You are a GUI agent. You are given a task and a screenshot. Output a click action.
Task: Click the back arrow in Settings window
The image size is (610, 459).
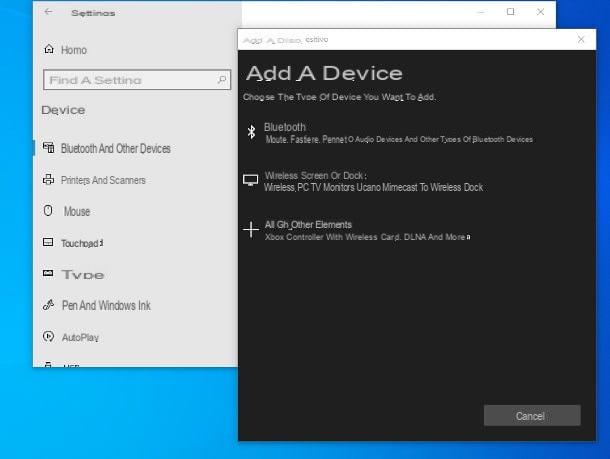coord(48,12)
